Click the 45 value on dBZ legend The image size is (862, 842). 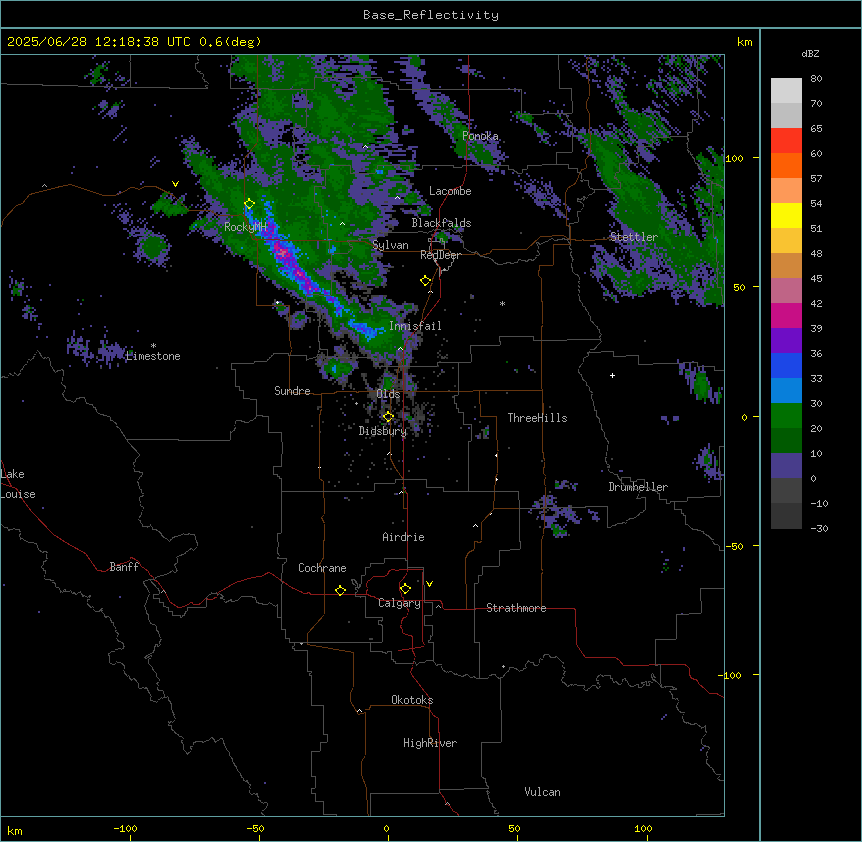(816, 279)
